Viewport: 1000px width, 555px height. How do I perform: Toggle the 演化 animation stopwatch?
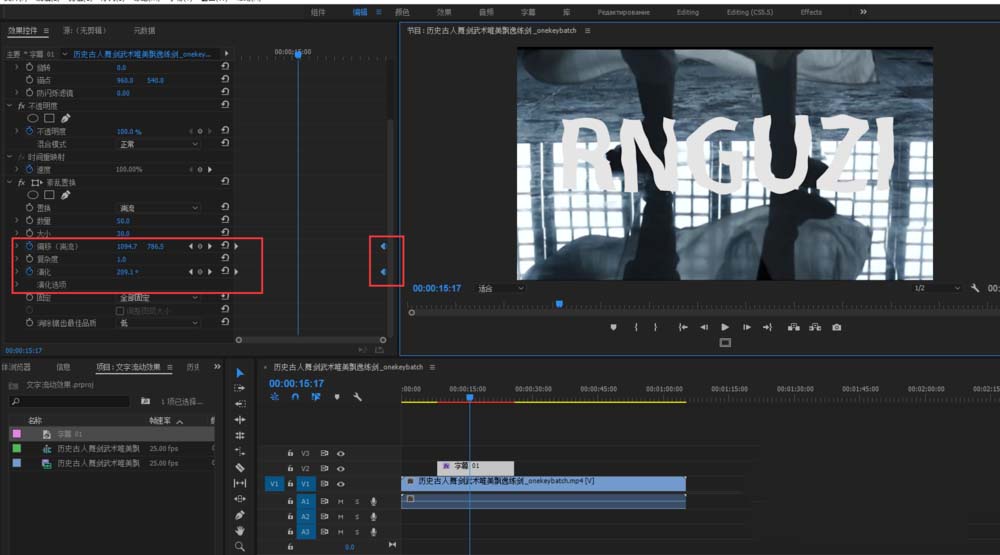pos(29,272)
